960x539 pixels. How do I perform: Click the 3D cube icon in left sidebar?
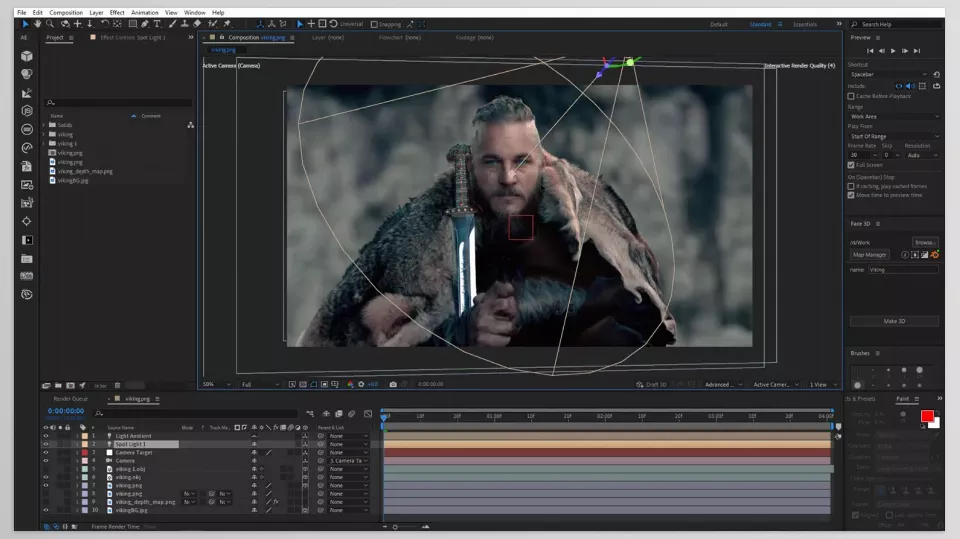(x=26, y=56)
